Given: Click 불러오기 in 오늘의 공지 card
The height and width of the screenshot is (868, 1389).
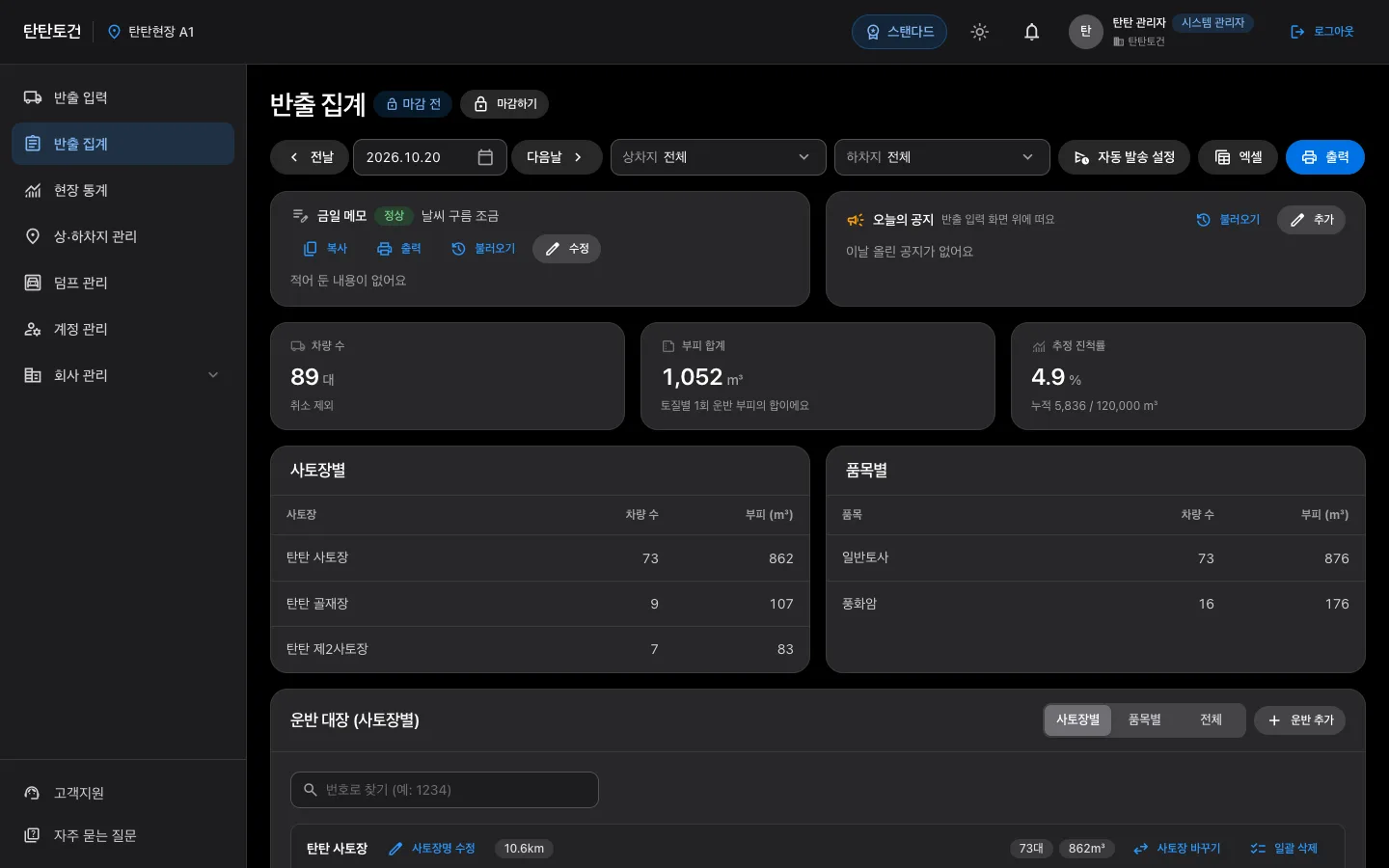Looking at the screenshot, I should (1228, 220).
